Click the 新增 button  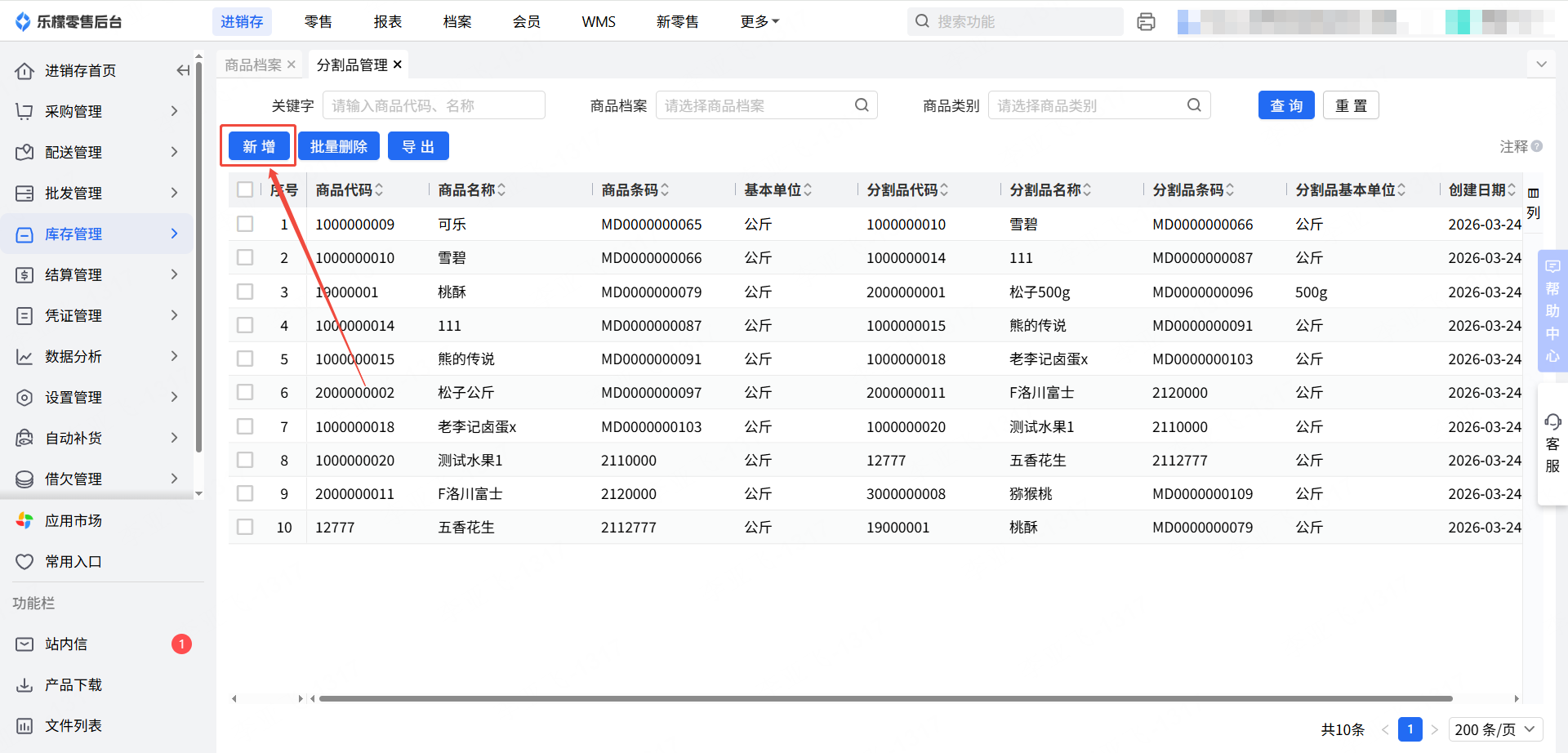coord(258,147)
